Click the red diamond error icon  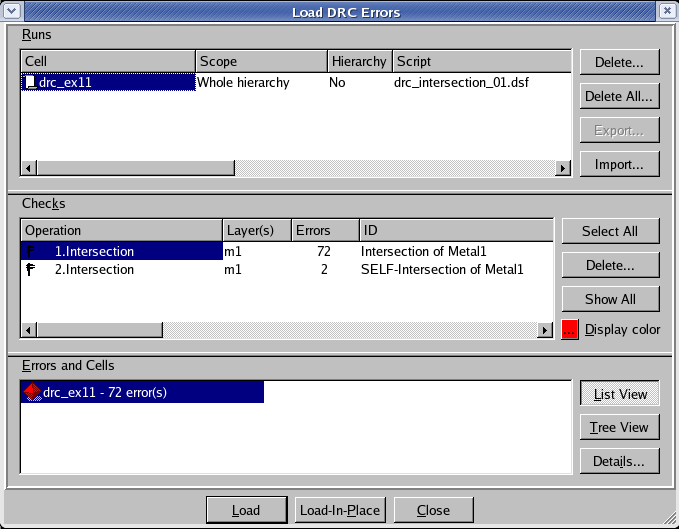point(31,392)
